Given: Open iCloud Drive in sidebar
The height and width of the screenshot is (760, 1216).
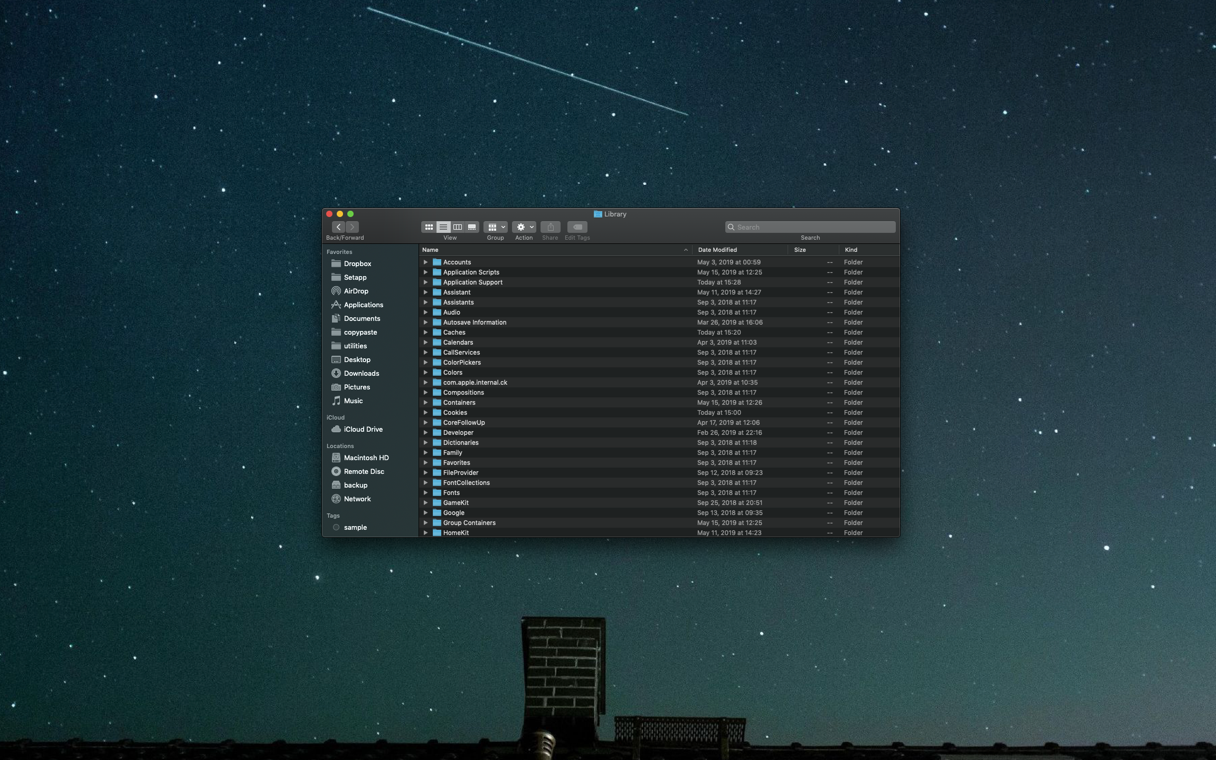Looking at the screenshot, I should click(x=363, y=429).
